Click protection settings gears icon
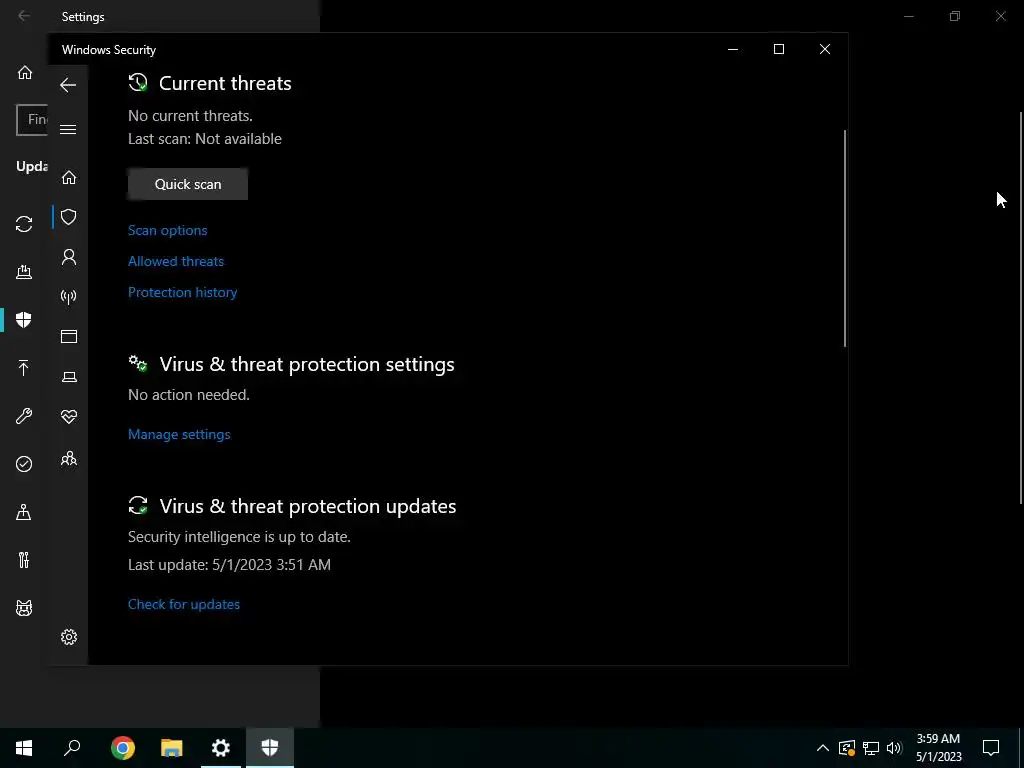Screen dimensions: 1024x768 pyautogui.click(x=138, y=363)
